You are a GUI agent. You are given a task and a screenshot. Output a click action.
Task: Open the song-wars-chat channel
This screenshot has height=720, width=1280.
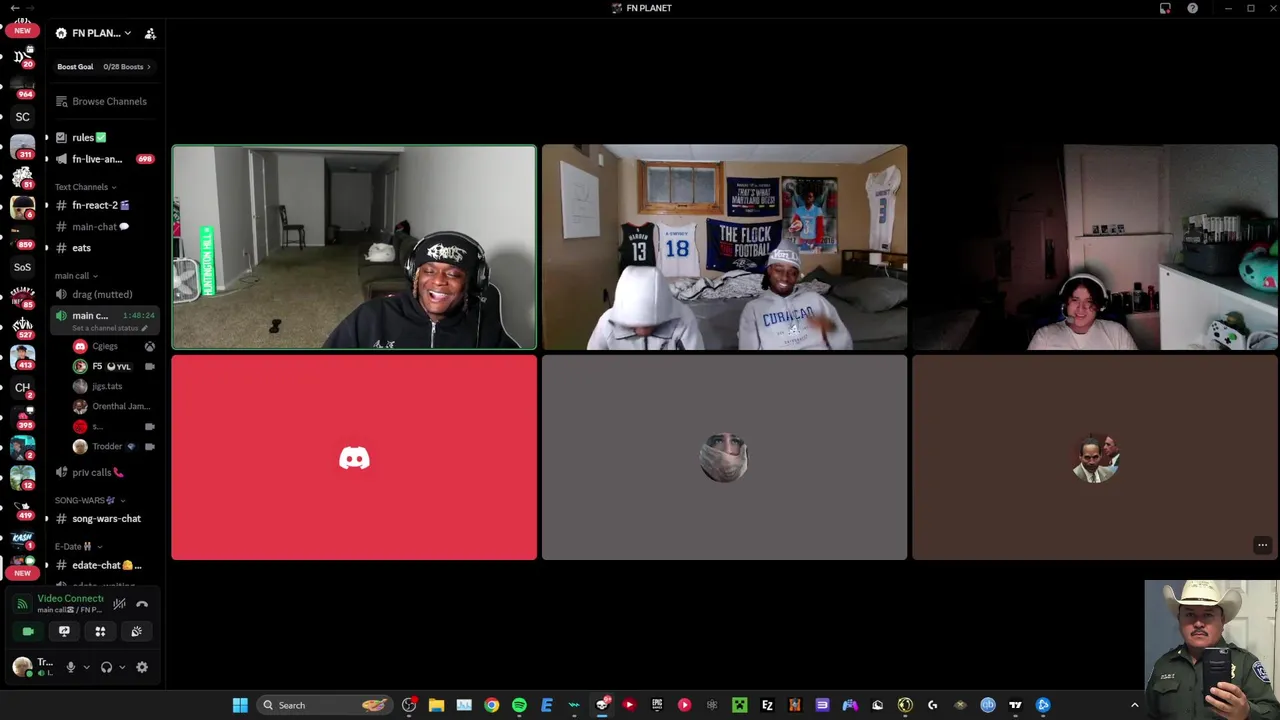pos(105,518)
